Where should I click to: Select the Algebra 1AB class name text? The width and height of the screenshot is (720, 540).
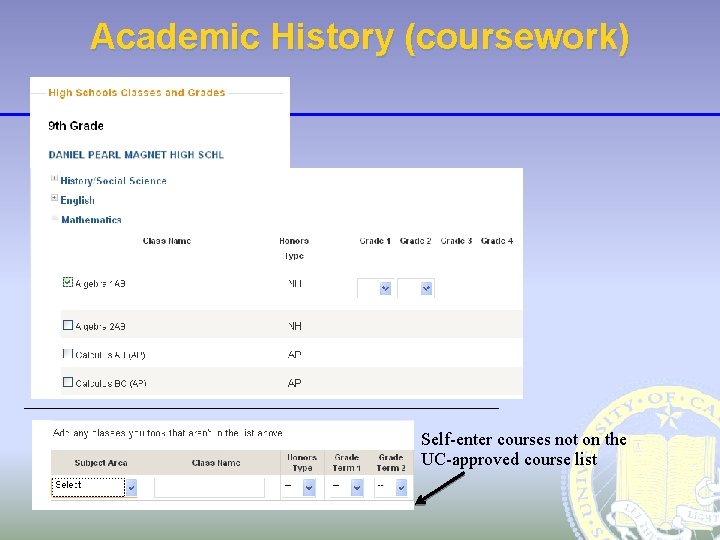[x=101, y=284]
